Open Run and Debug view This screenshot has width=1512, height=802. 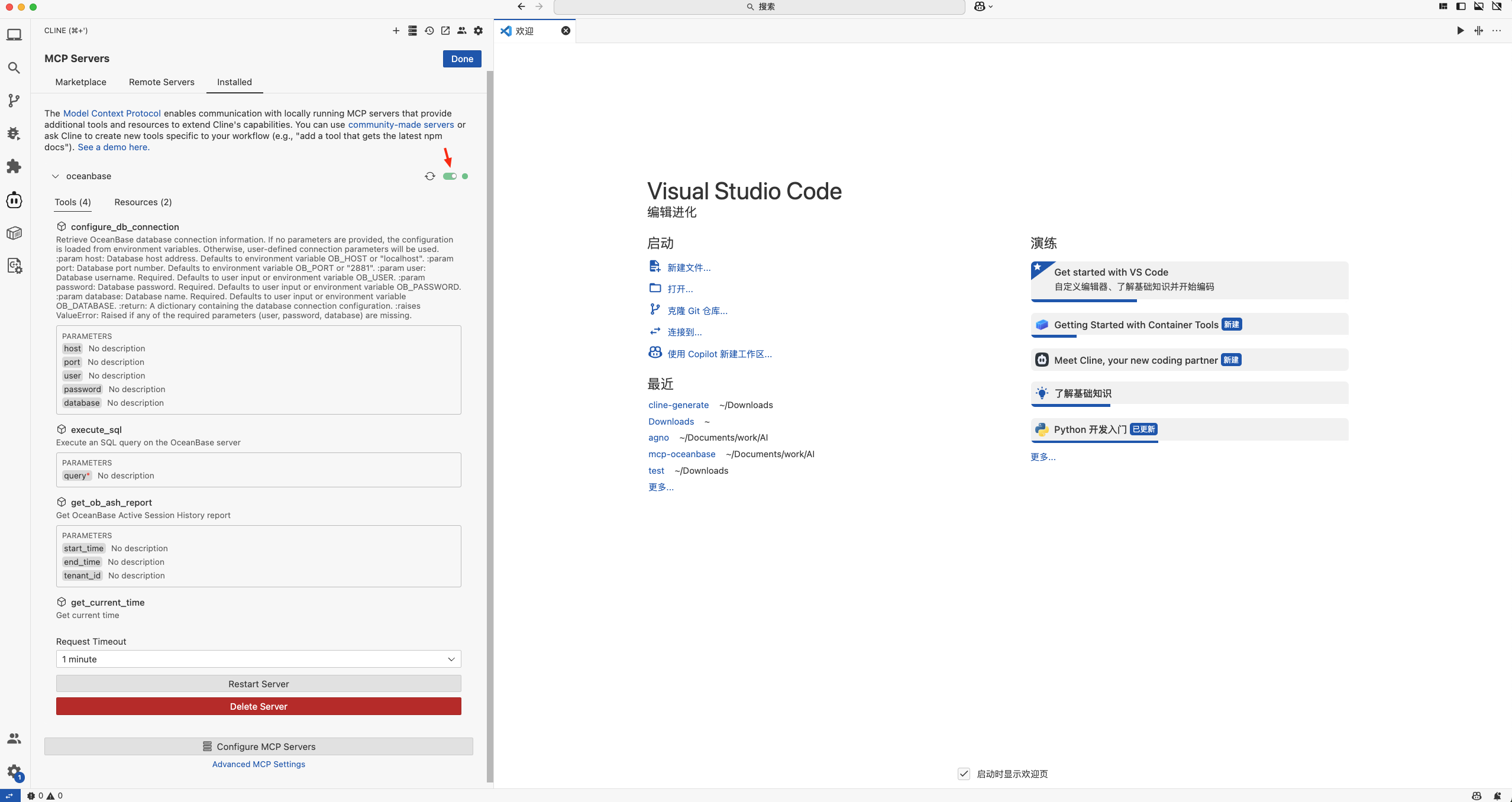[14, 134]
